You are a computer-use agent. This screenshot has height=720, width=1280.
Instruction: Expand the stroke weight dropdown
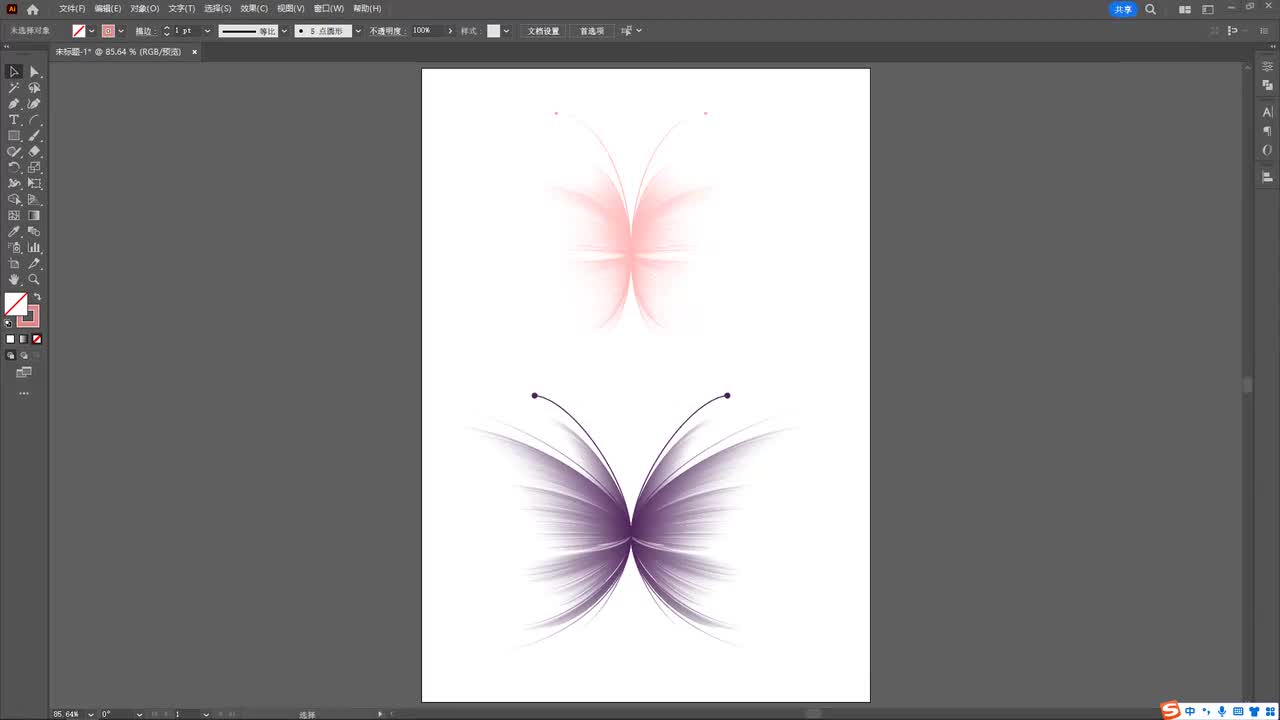tap(207, 31)
